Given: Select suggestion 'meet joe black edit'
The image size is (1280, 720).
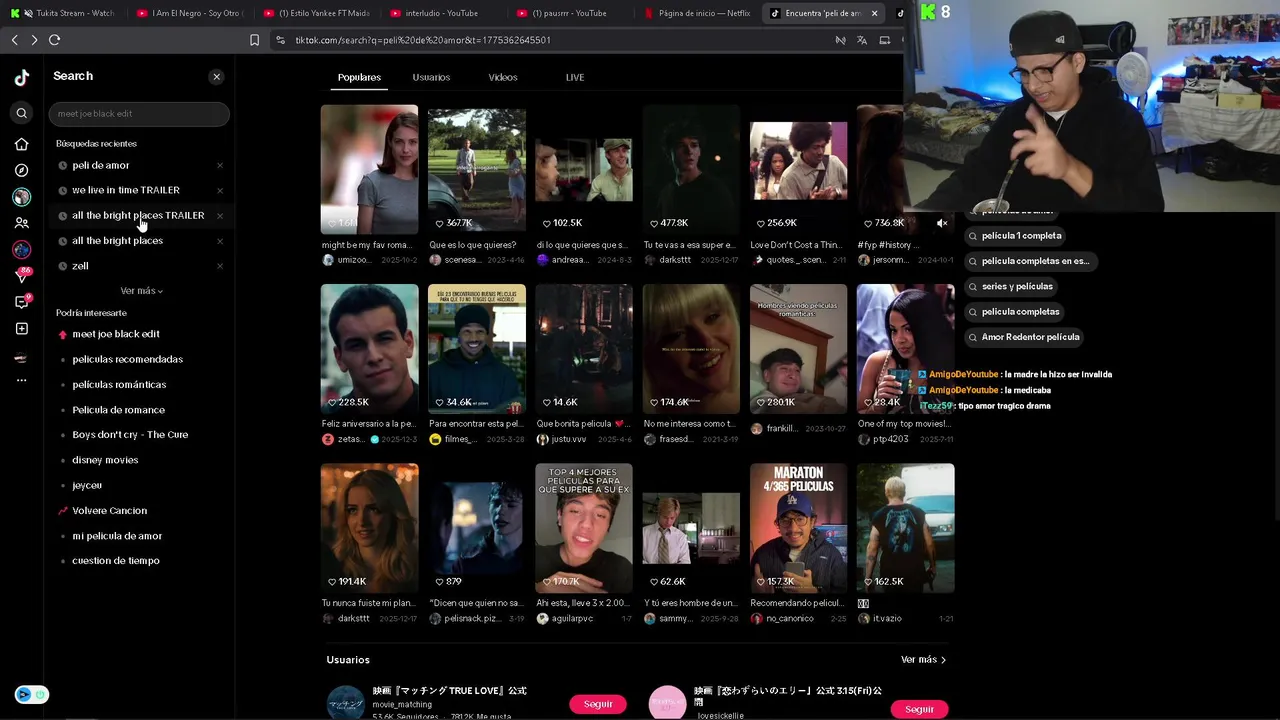Looking at the screenshot, I should [116, 334].
